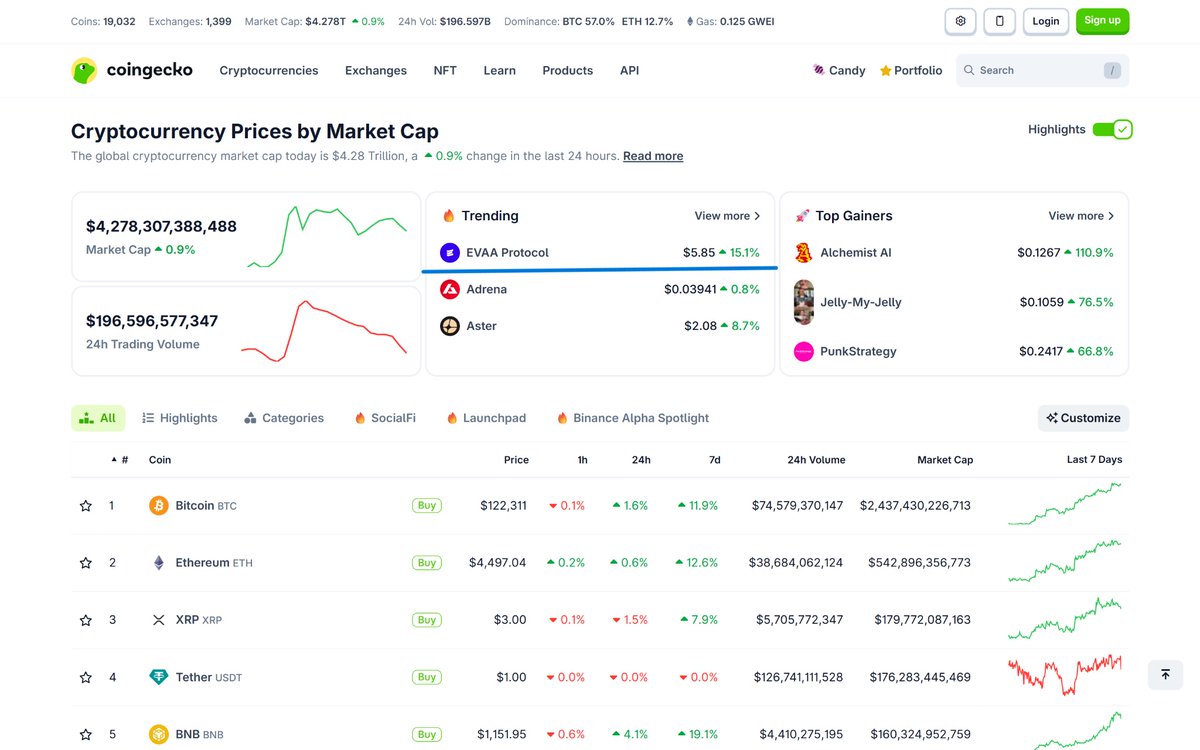Open Learn menu
The height and width of the screenshot is (750, 1200).
pyautogui.click(x=499, y=70)
